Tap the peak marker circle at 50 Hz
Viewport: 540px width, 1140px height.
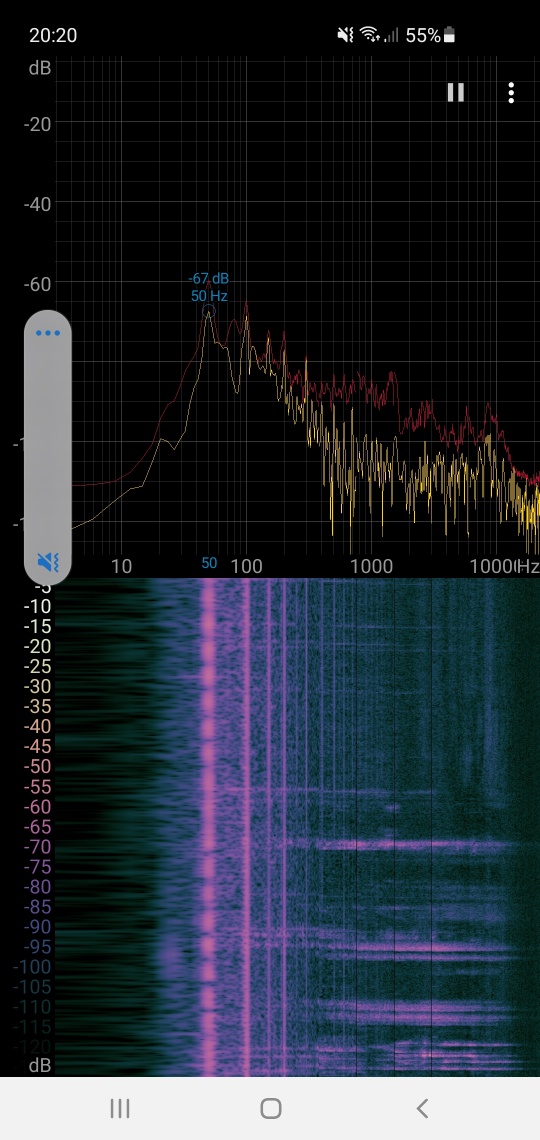(209, 311)
